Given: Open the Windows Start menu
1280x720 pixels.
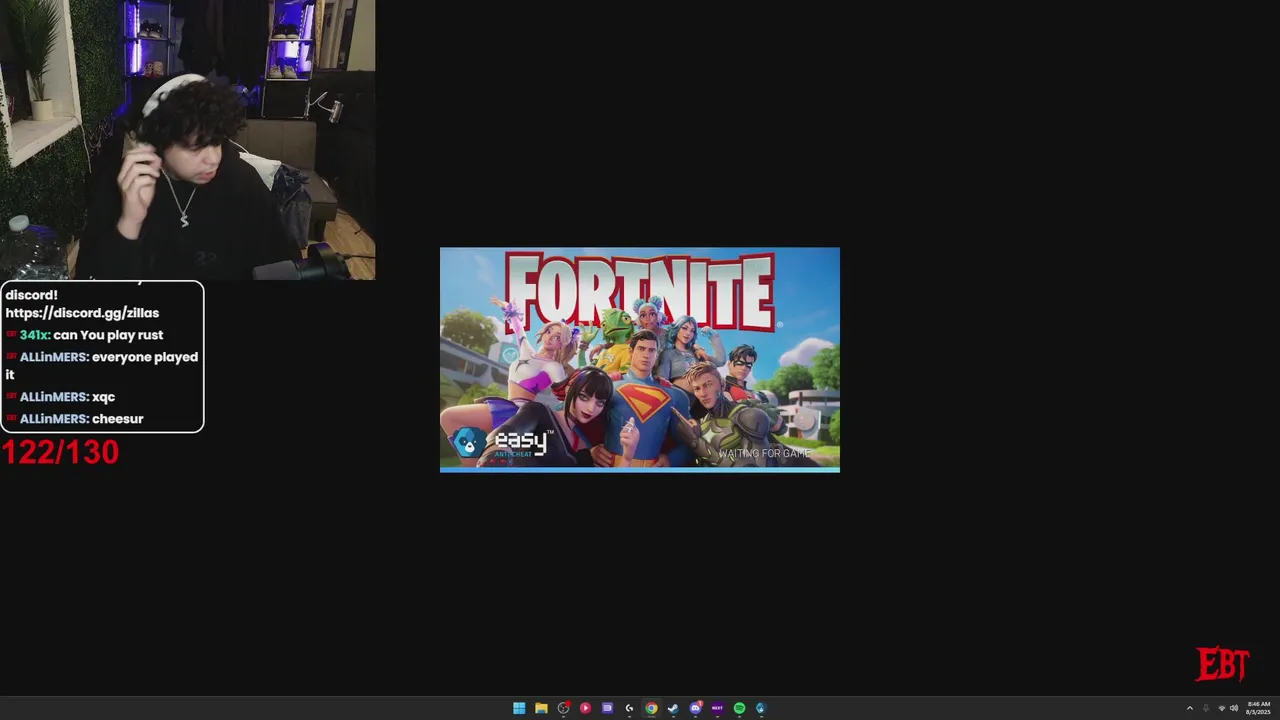Looking at the screenshot, I should coord(519,708).
